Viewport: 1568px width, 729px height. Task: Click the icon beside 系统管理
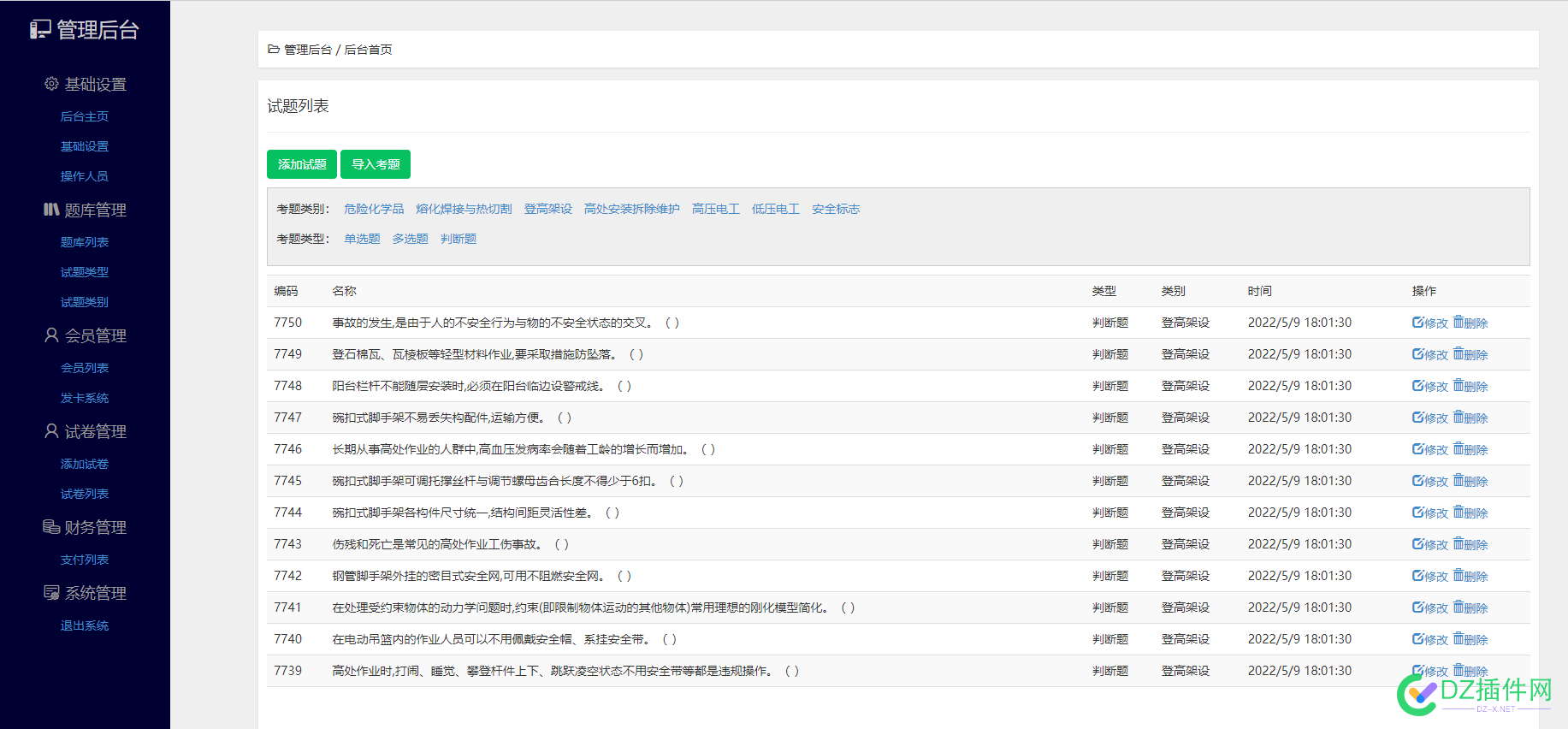[51, 592]
